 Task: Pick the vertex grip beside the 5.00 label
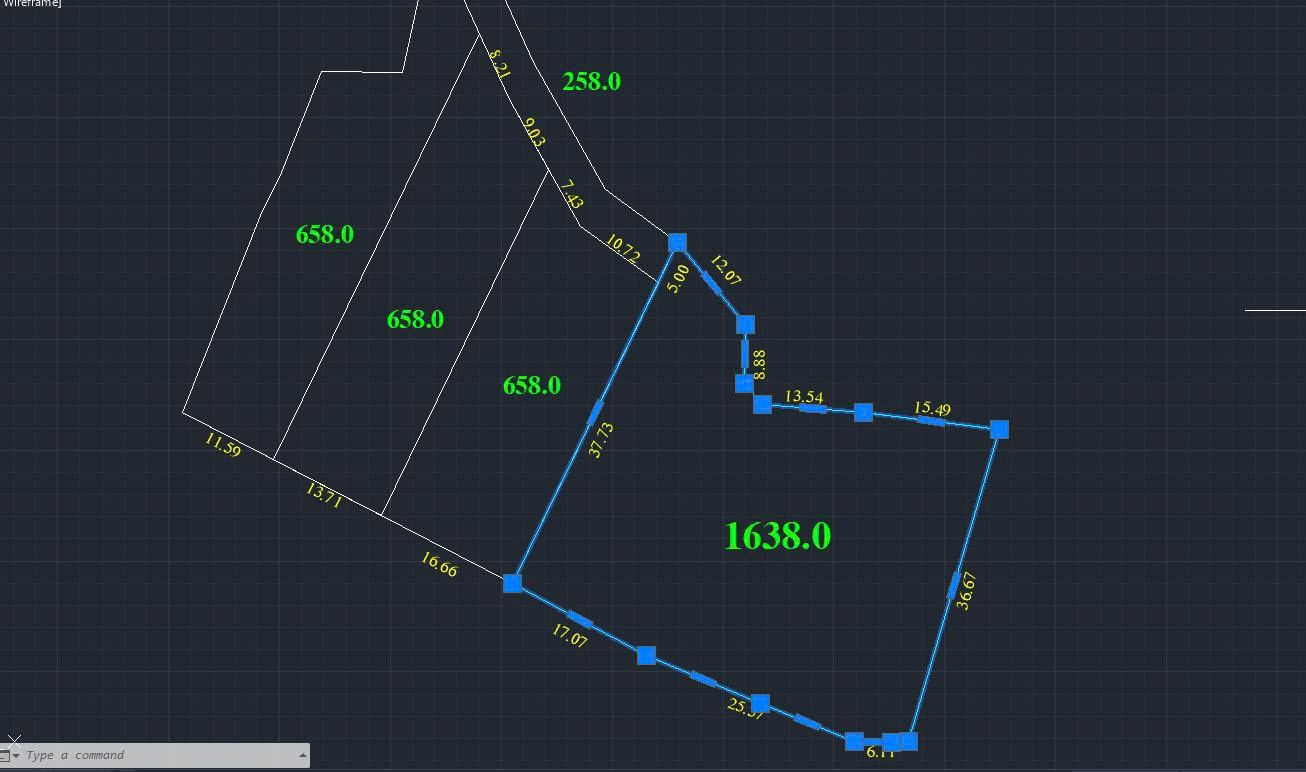[x=677, y=243]
